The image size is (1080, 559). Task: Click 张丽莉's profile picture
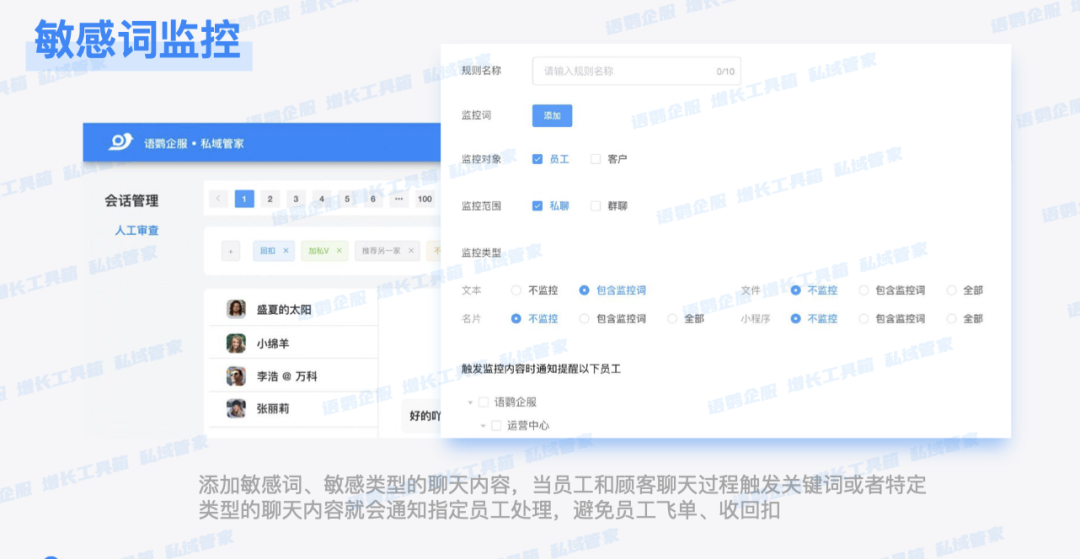tap(236, 408)
